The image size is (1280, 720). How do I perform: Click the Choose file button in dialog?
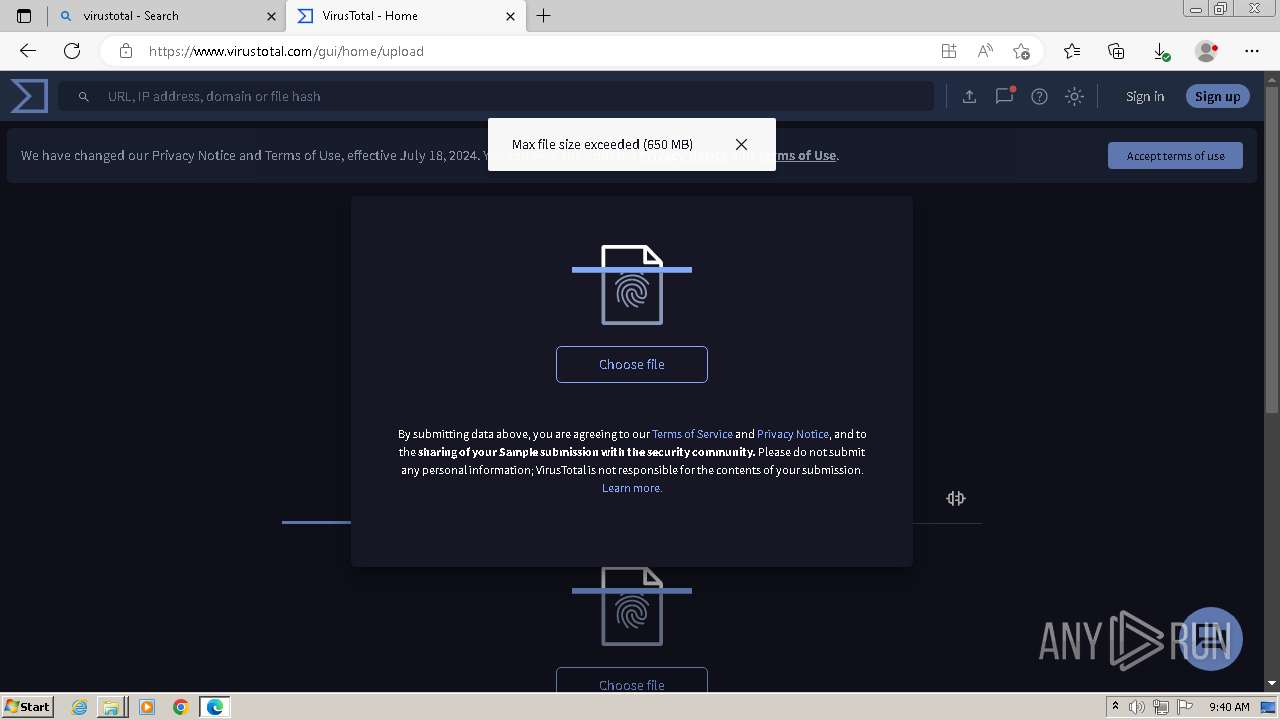(x=632, y=364)
